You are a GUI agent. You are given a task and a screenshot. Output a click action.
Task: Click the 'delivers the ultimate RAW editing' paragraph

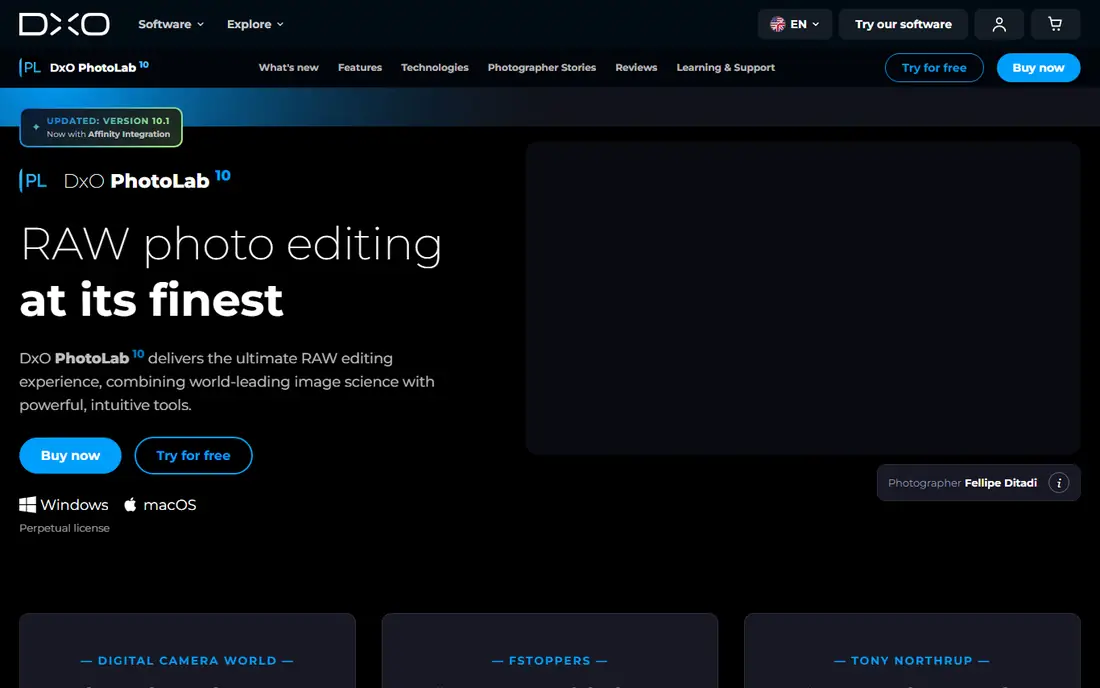pyautogui.click(x=227, y=382)
